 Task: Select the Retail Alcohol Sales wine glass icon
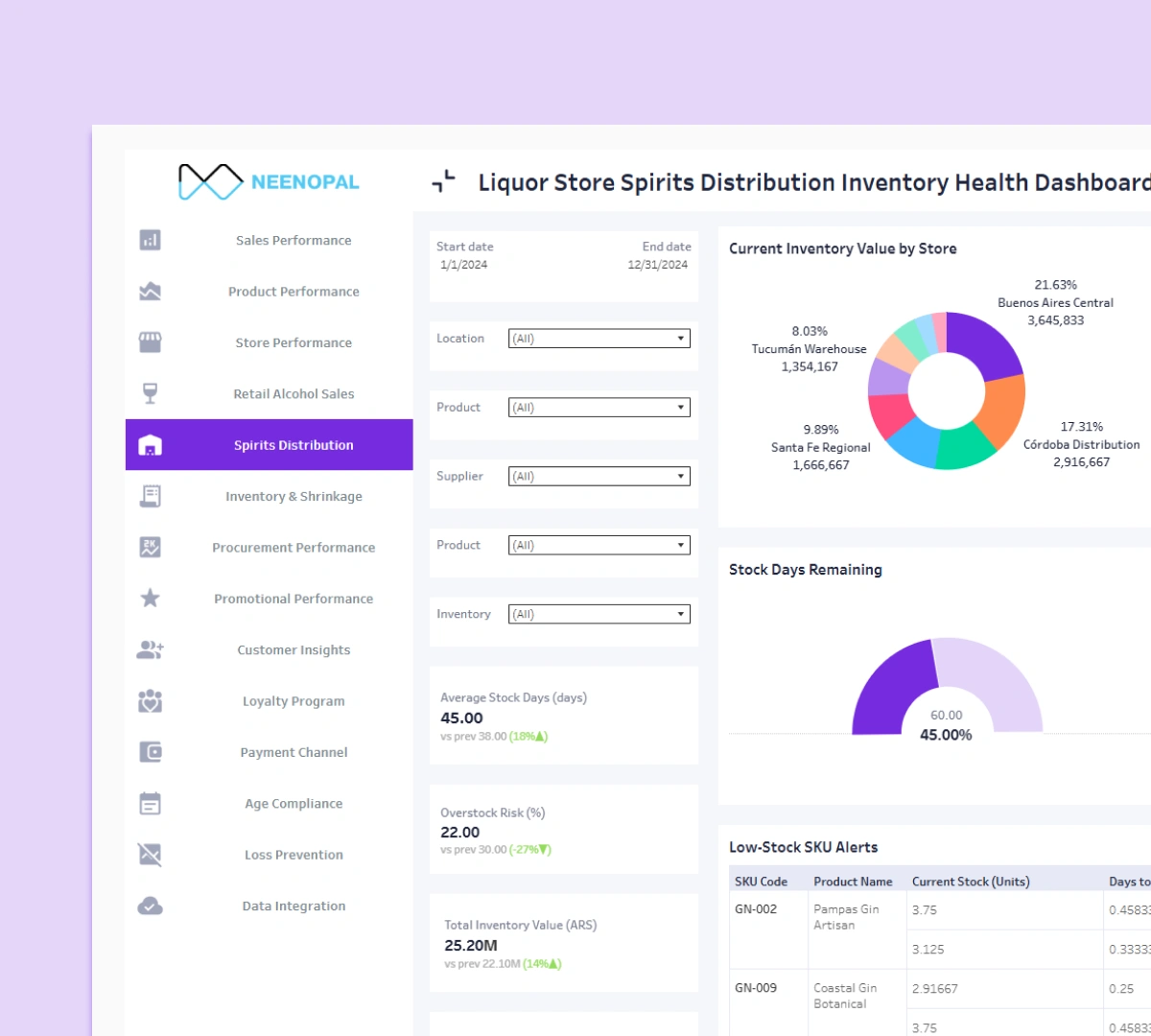click(149, 393)
